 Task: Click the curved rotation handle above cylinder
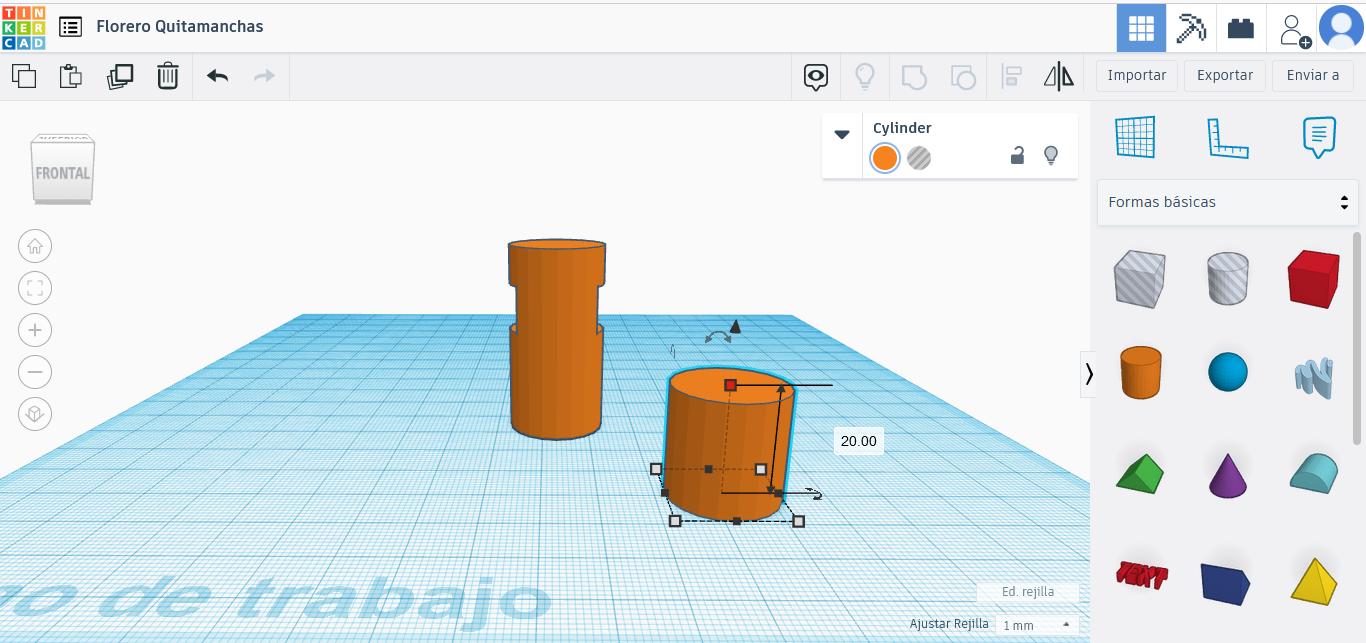[x=717, y=337]
